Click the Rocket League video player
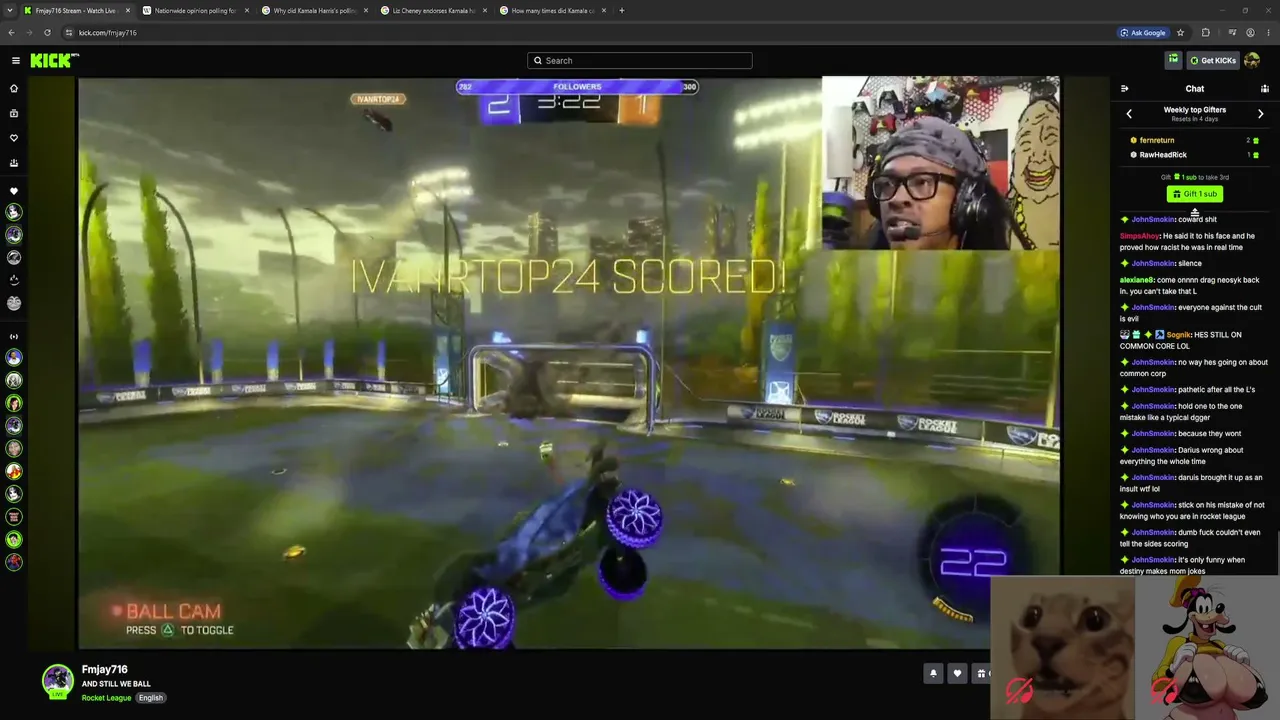Screen dimensions: 1280x720 point(569,363)
